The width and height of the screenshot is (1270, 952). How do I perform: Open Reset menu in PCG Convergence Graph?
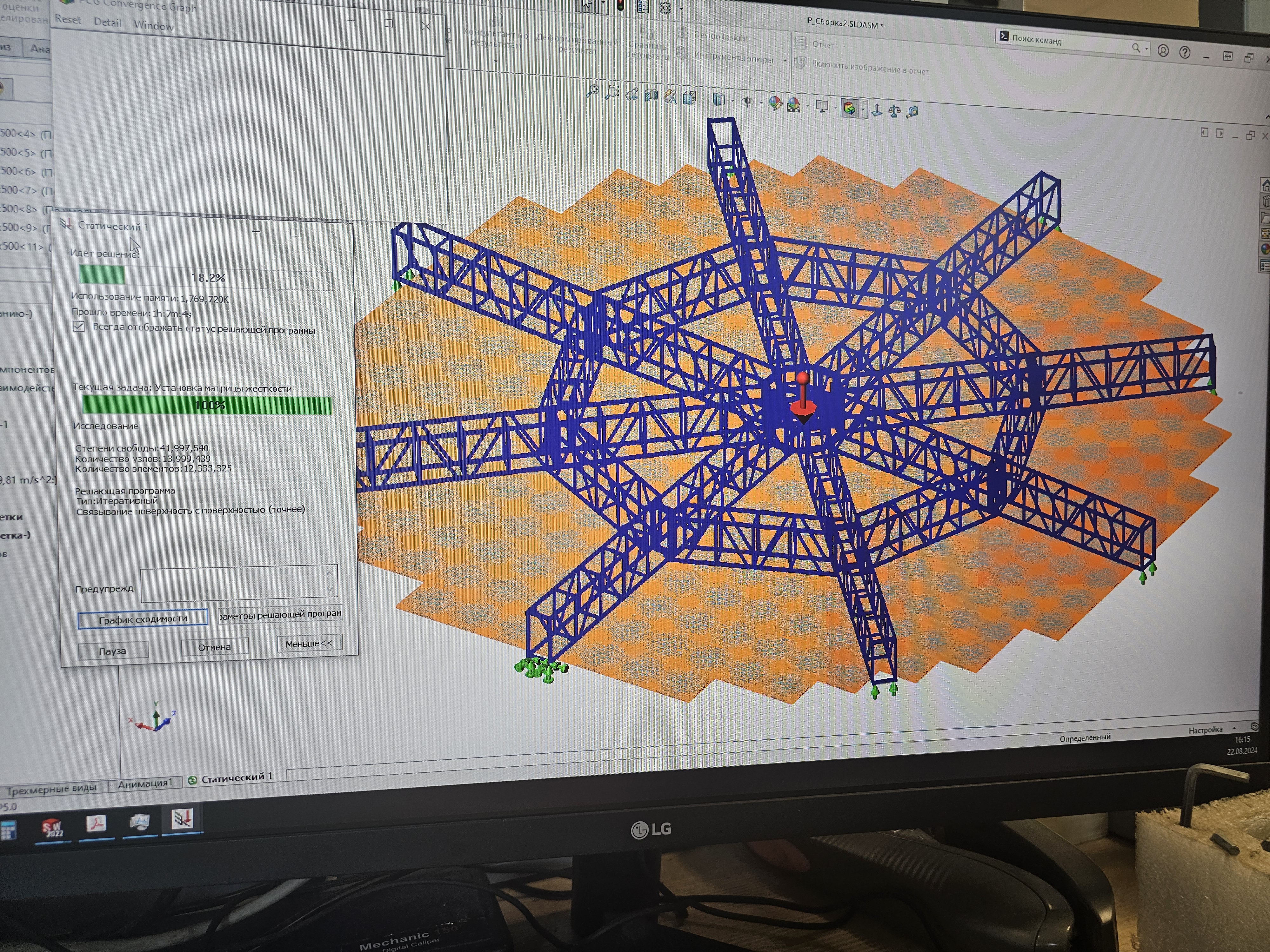pyautogui.click(x=68, y=19)
